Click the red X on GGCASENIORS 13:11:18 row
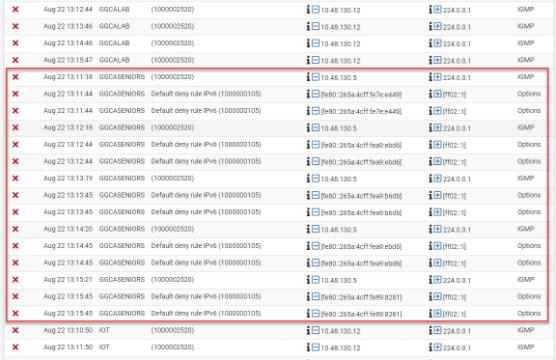 click(15, 77)
